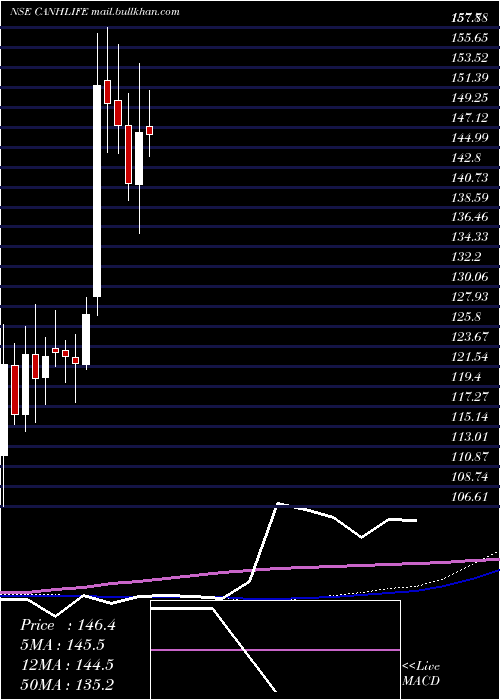
Task: Click the 136.46 price axis label
Action: [x=469, y=217]
